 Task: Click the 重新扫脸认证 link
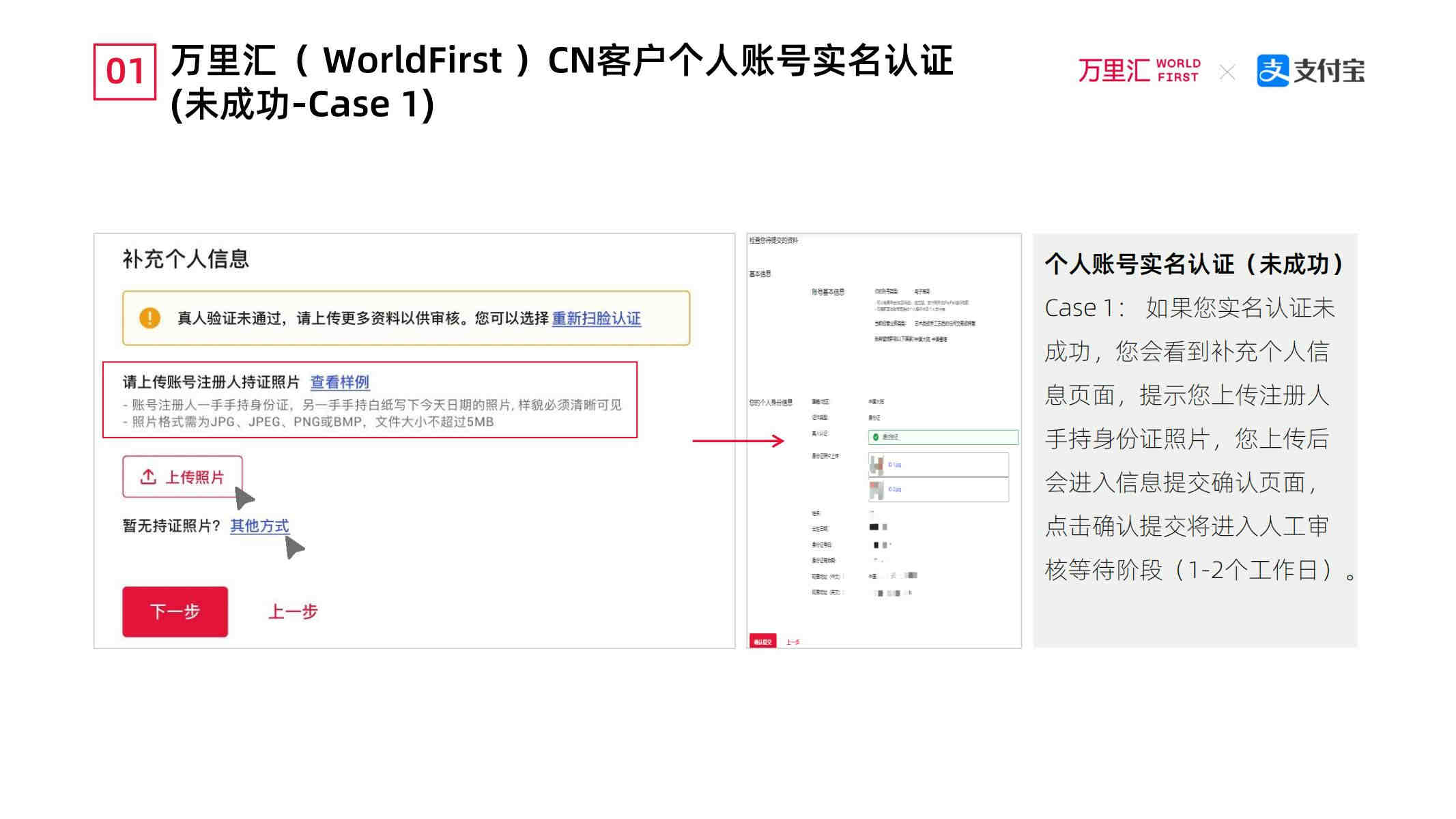[596, 319]
